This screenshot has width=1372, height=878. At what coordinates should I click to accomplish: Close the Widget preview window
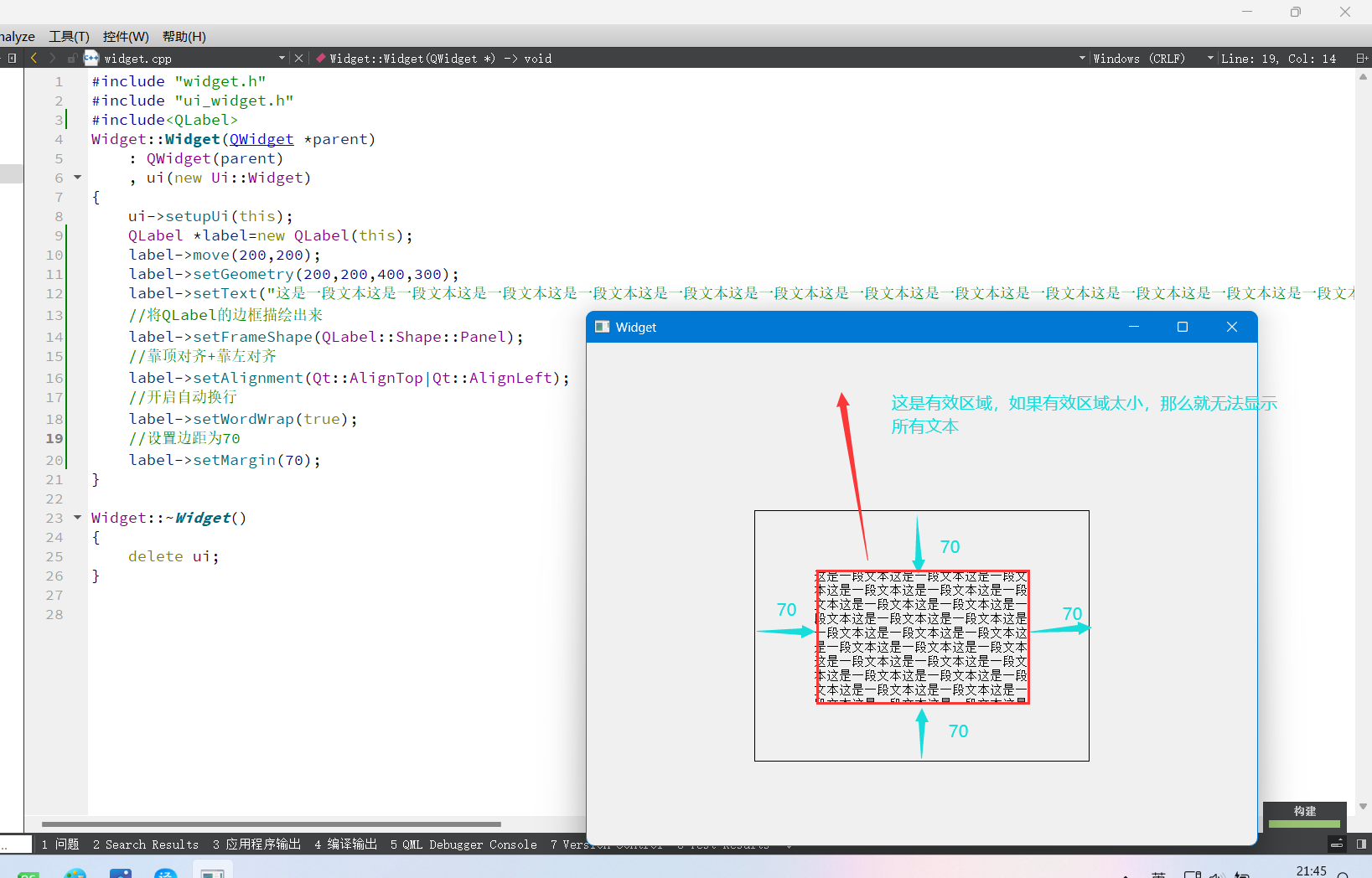pyautogui.click(x=1232, y=327)
